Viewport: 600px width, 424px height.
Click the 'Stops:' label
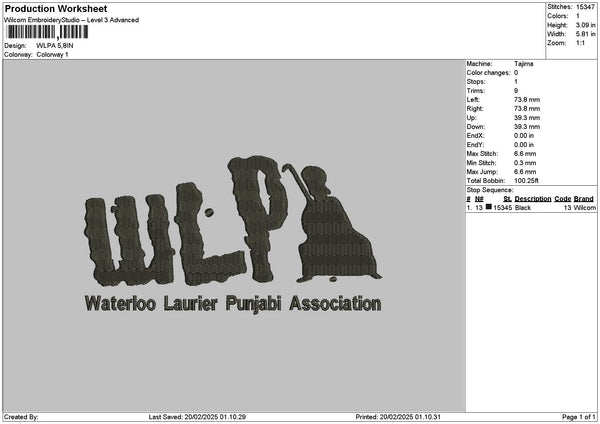point(476,82)
